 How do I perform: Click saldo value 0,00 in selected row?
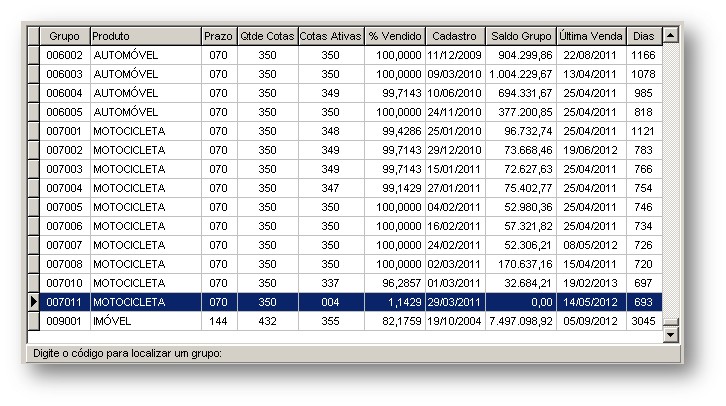(521, 302)
